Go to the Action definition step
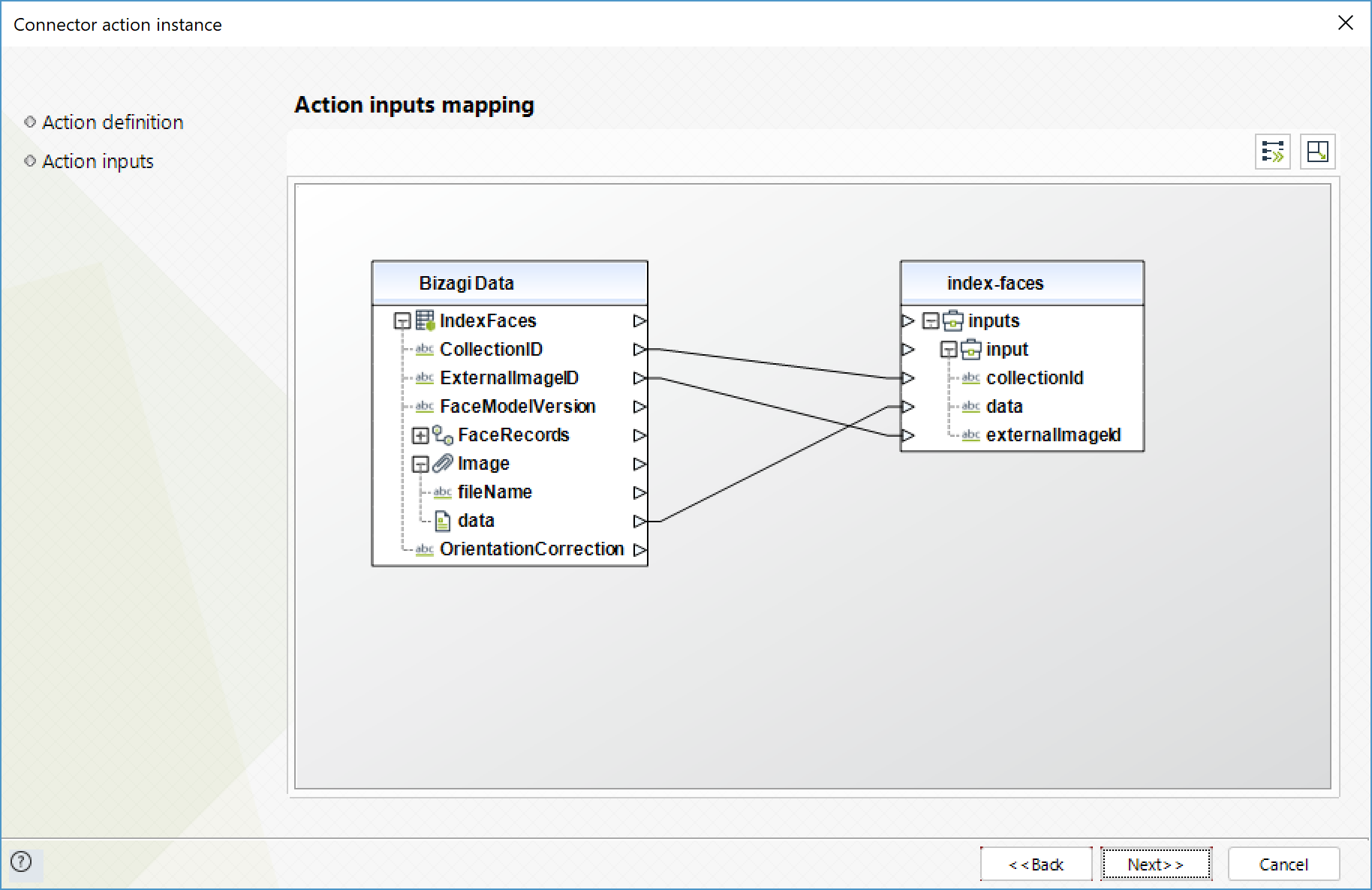This screenshot has height=890, width=1372. tap(113, 122)
